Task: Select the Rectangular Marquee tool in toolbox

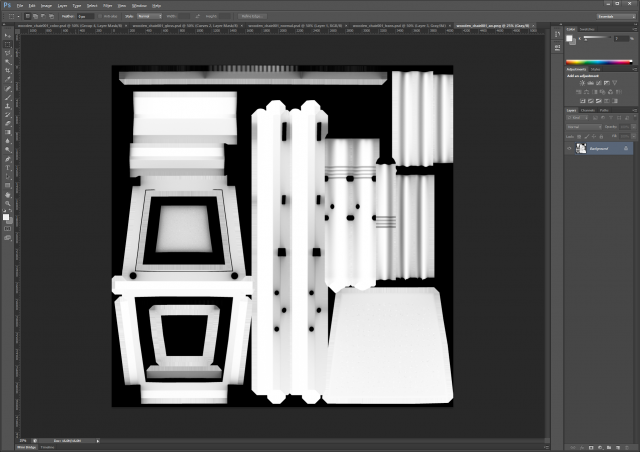Action: pyautogui.click(x=7, y=45)
